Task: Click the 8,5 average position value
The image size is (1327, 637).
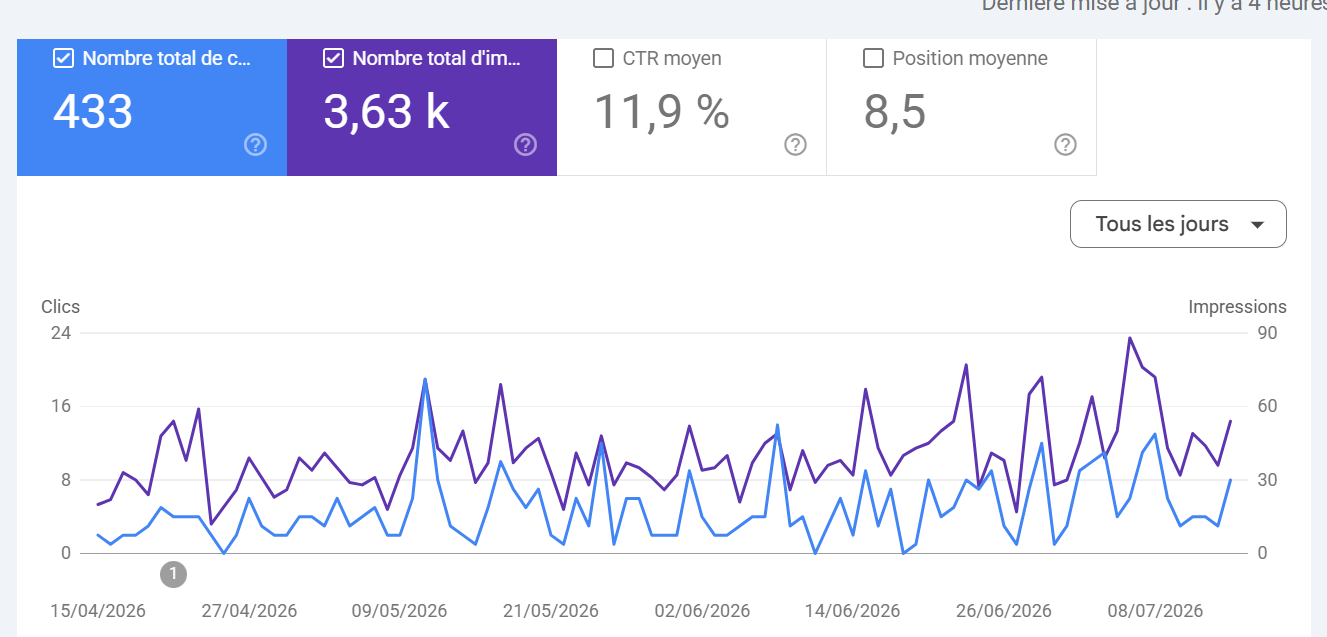Action: (895, 111)
